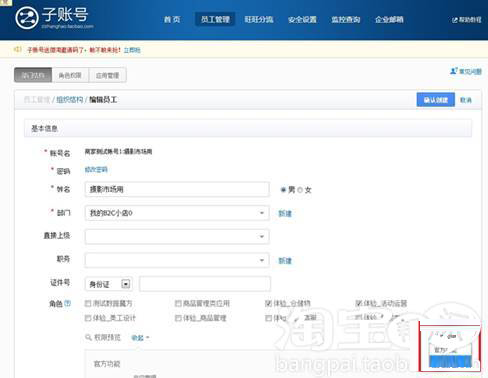Click the help question mark beside 角色
Image resolution: width=488 pixels, height=378 pixels.
67,303
